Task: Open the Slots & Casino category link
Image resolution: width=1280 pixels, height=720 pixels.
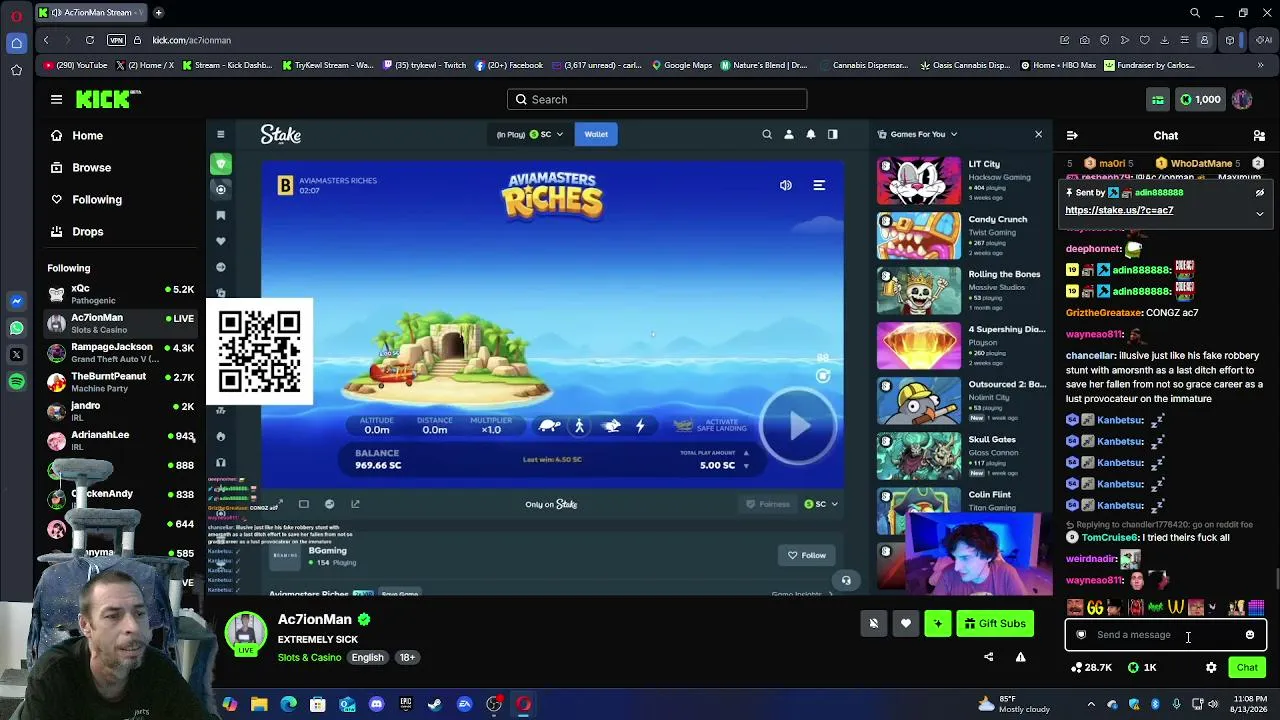Action: [x=309, y=657]
